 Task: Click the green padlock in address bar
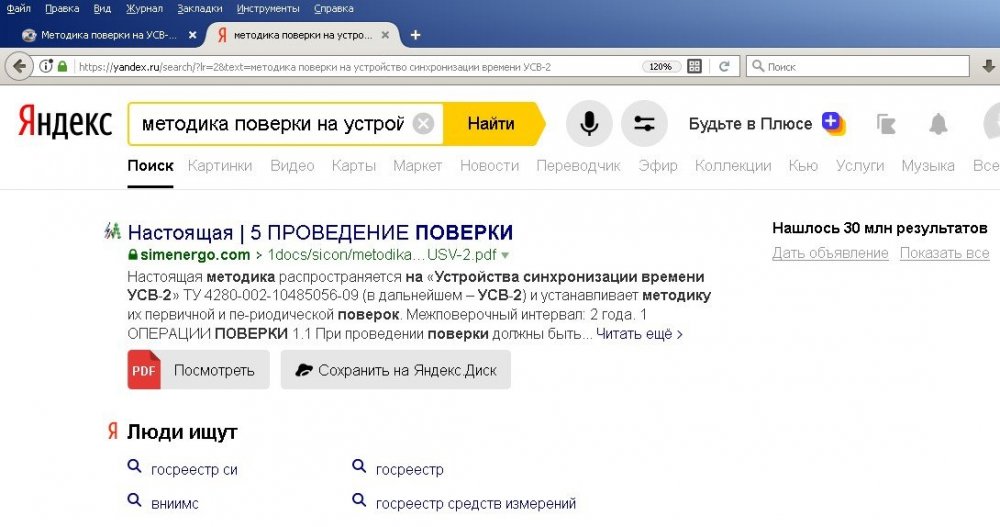62,66
